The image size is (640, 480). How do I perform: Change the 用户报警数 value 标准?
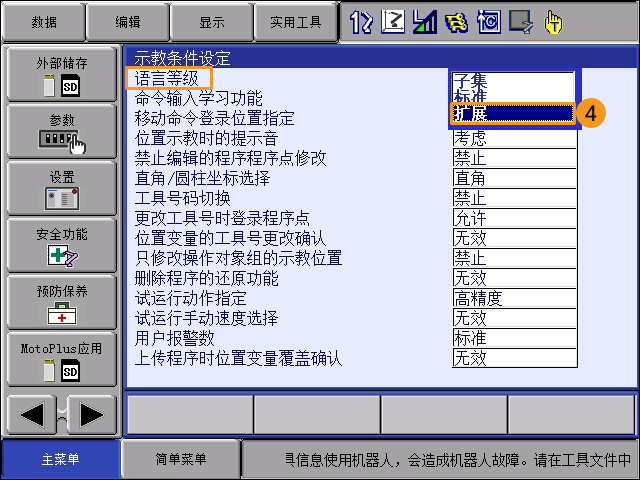515,338
